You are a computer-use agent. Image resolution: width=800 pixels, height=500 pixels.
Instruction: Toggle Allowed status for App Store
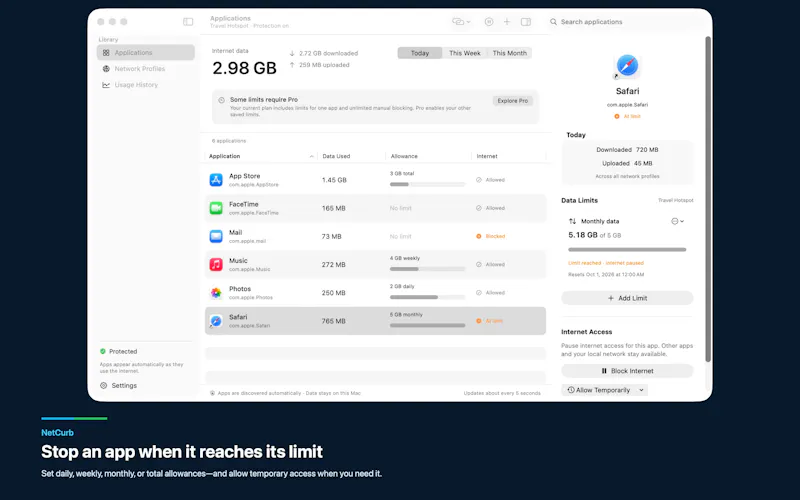pos(490,180)
